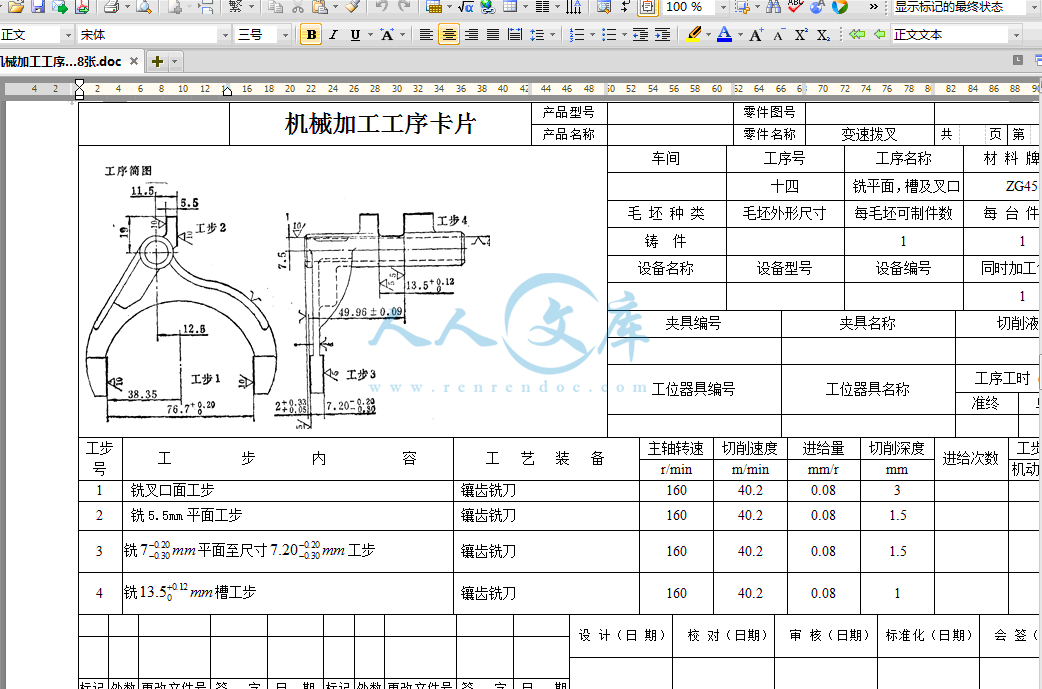Toggle italic formatting
This screenshot has width=1042, height=689.
(x=334, y=35)
